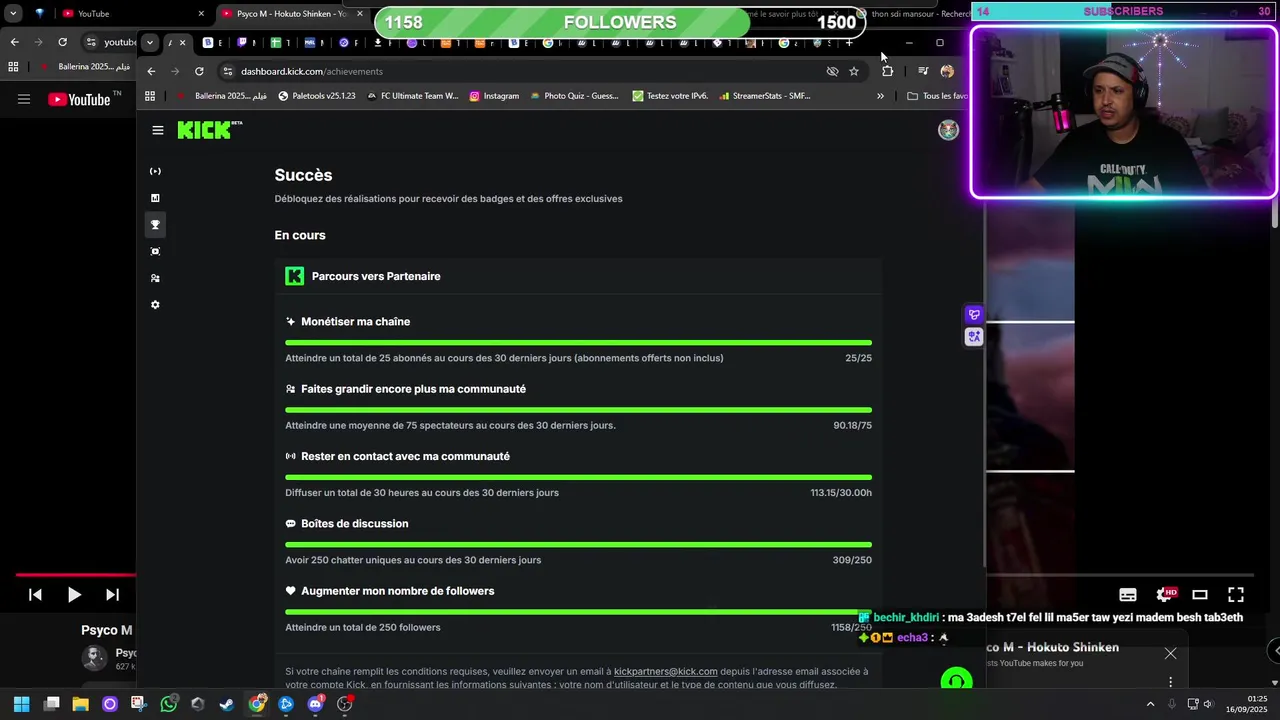Open the stream broadcast icon in Kick sidebar
1280x720 pixels.
point(155,171)
